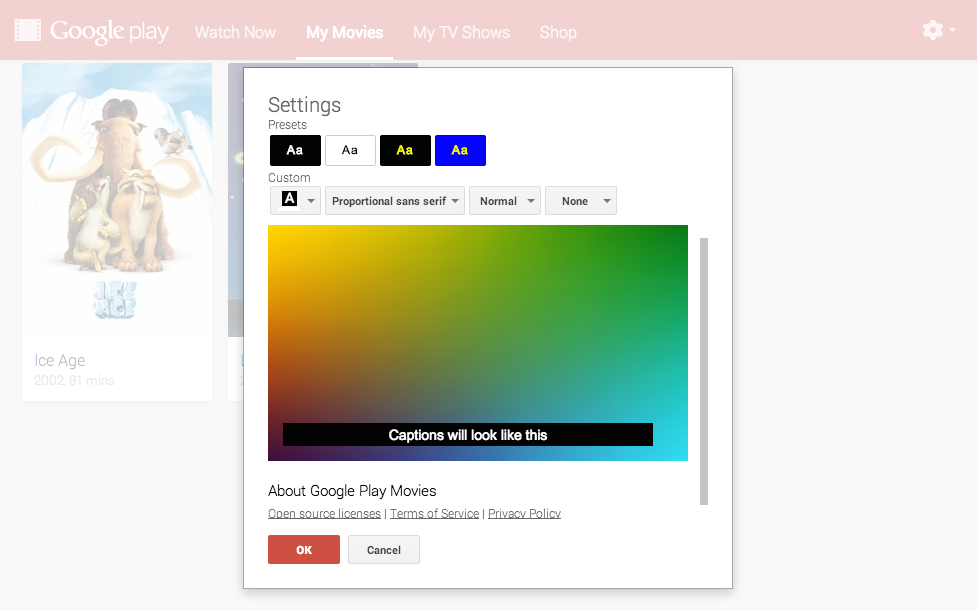Viewport: 977px width, 611px height.
Task: Select white-on-black caption preset
Action: pos(295,150)
